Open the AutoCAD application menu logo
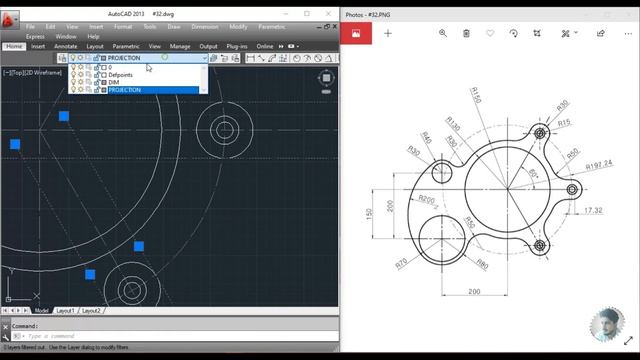This screenshot has width=640, height=360. tap(9, 19)
